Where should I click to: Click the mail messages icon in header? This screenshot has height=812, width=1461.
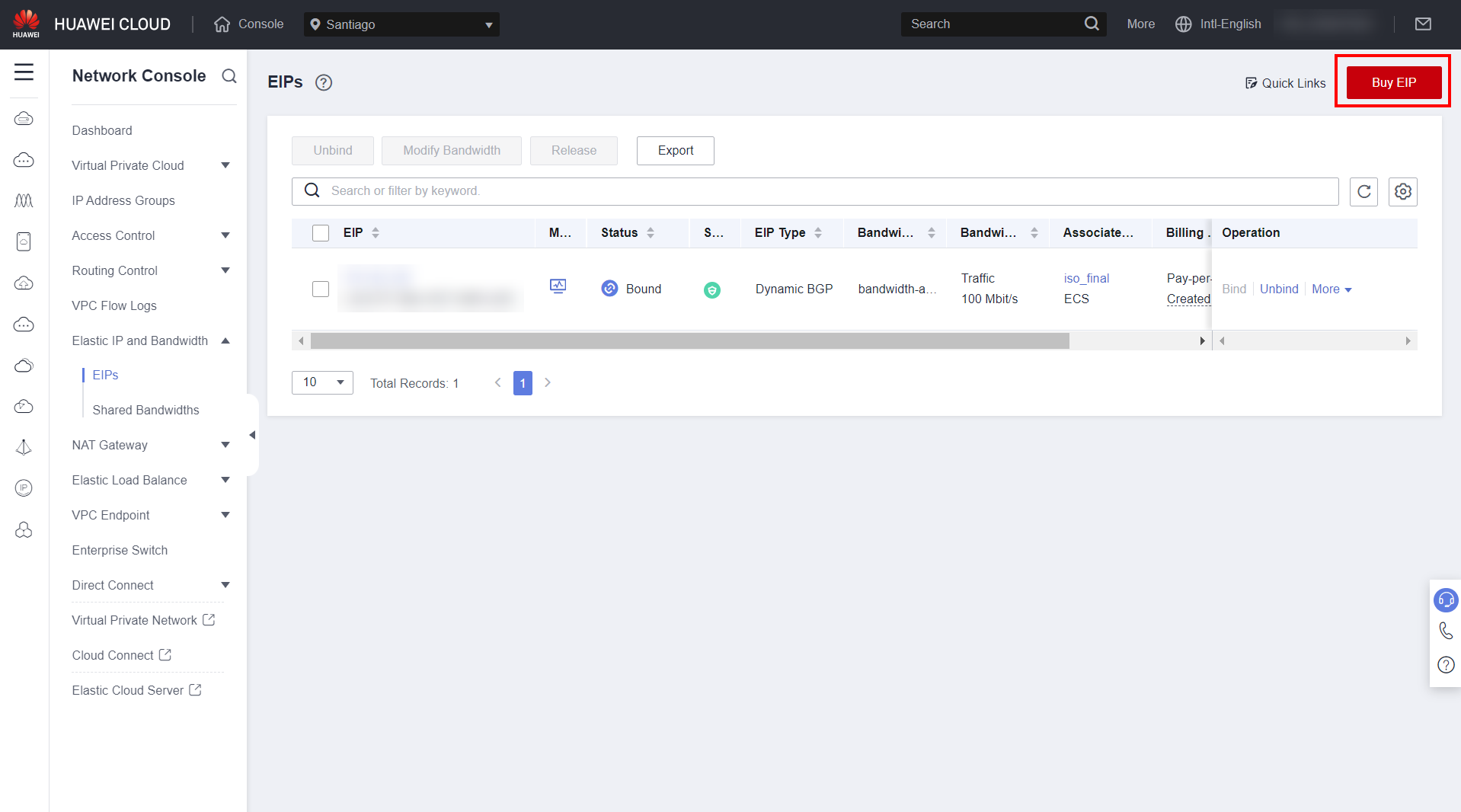point(1422,24)
